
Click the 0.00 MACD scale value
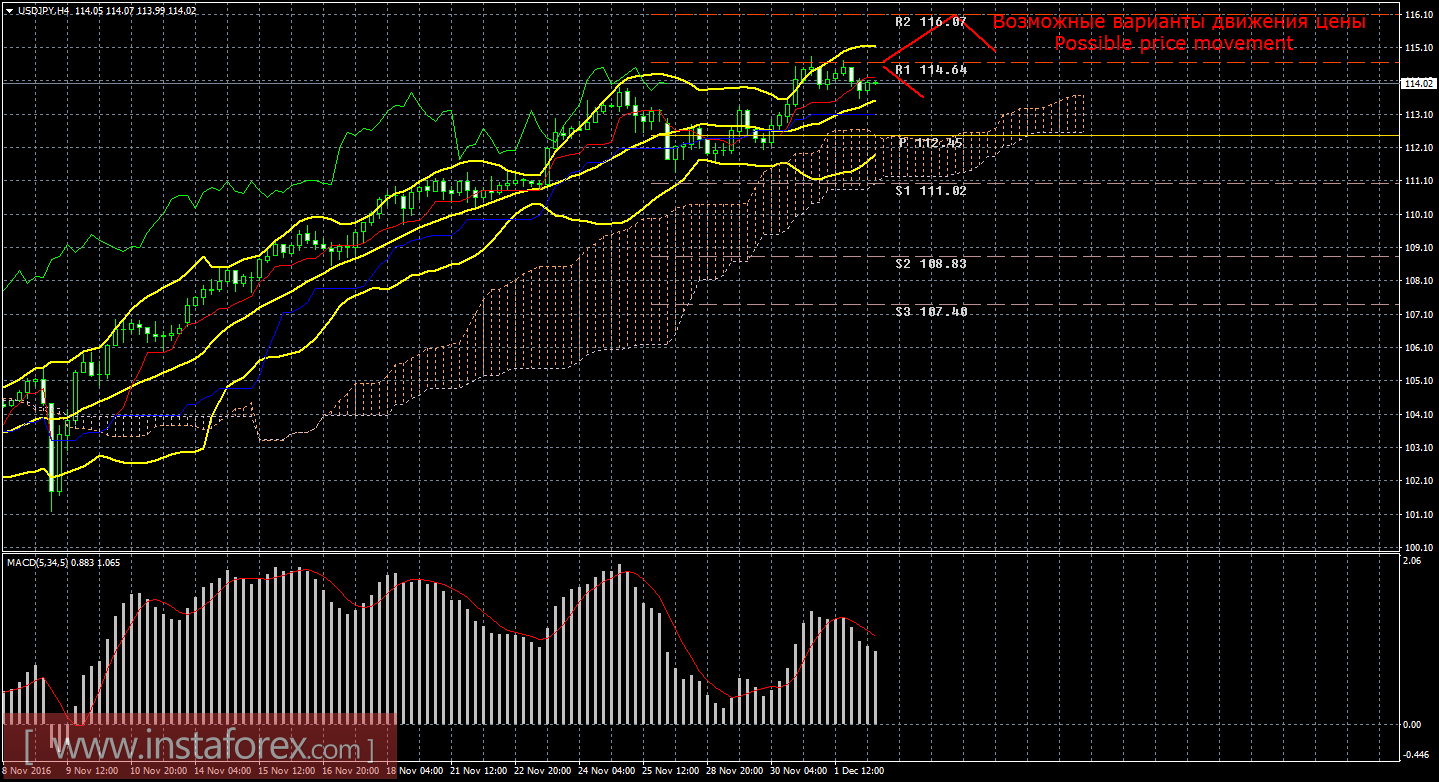1412,724
